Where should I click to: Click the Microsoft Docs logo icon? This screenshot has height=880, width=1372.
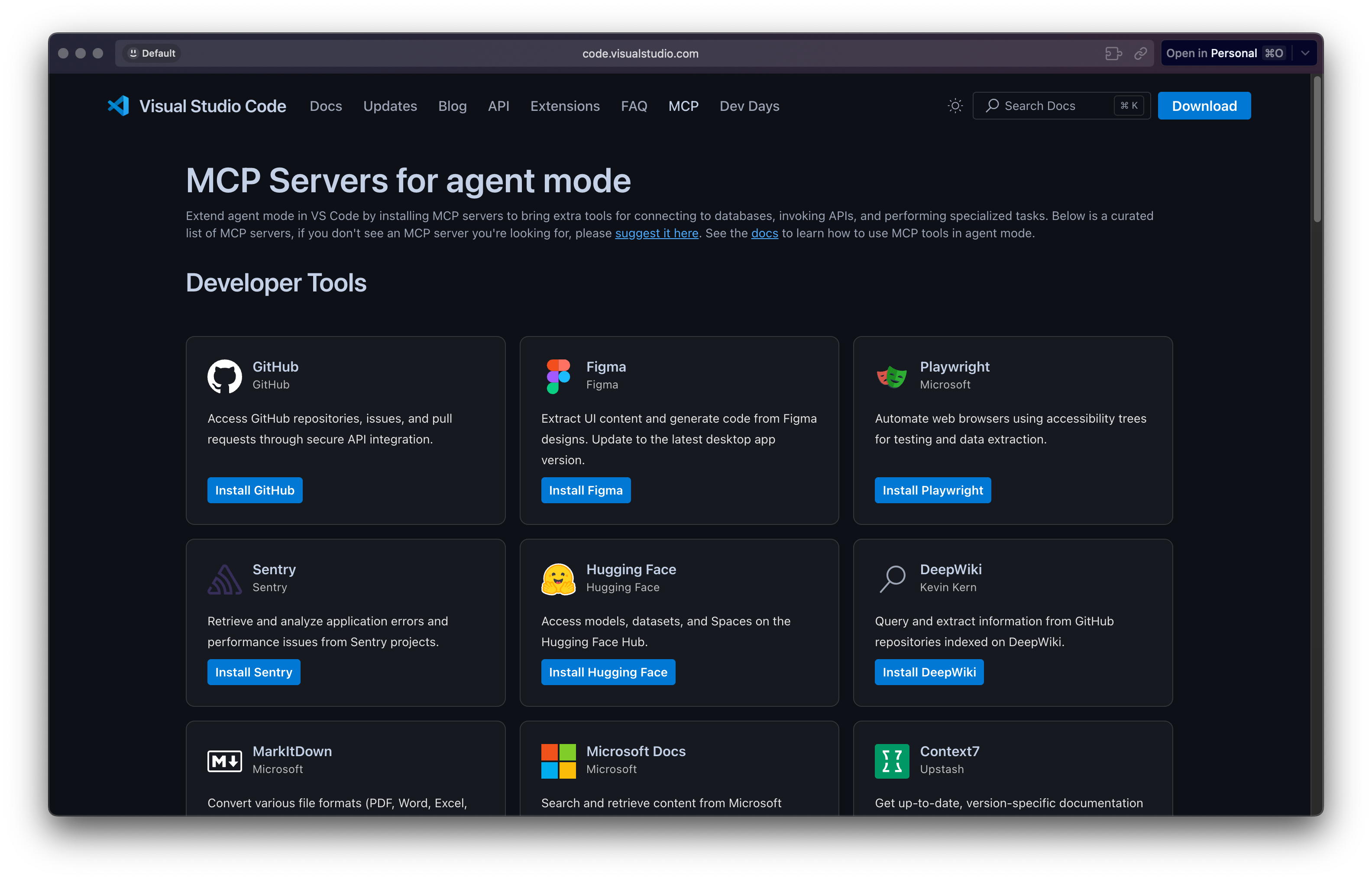pos(558,760)
